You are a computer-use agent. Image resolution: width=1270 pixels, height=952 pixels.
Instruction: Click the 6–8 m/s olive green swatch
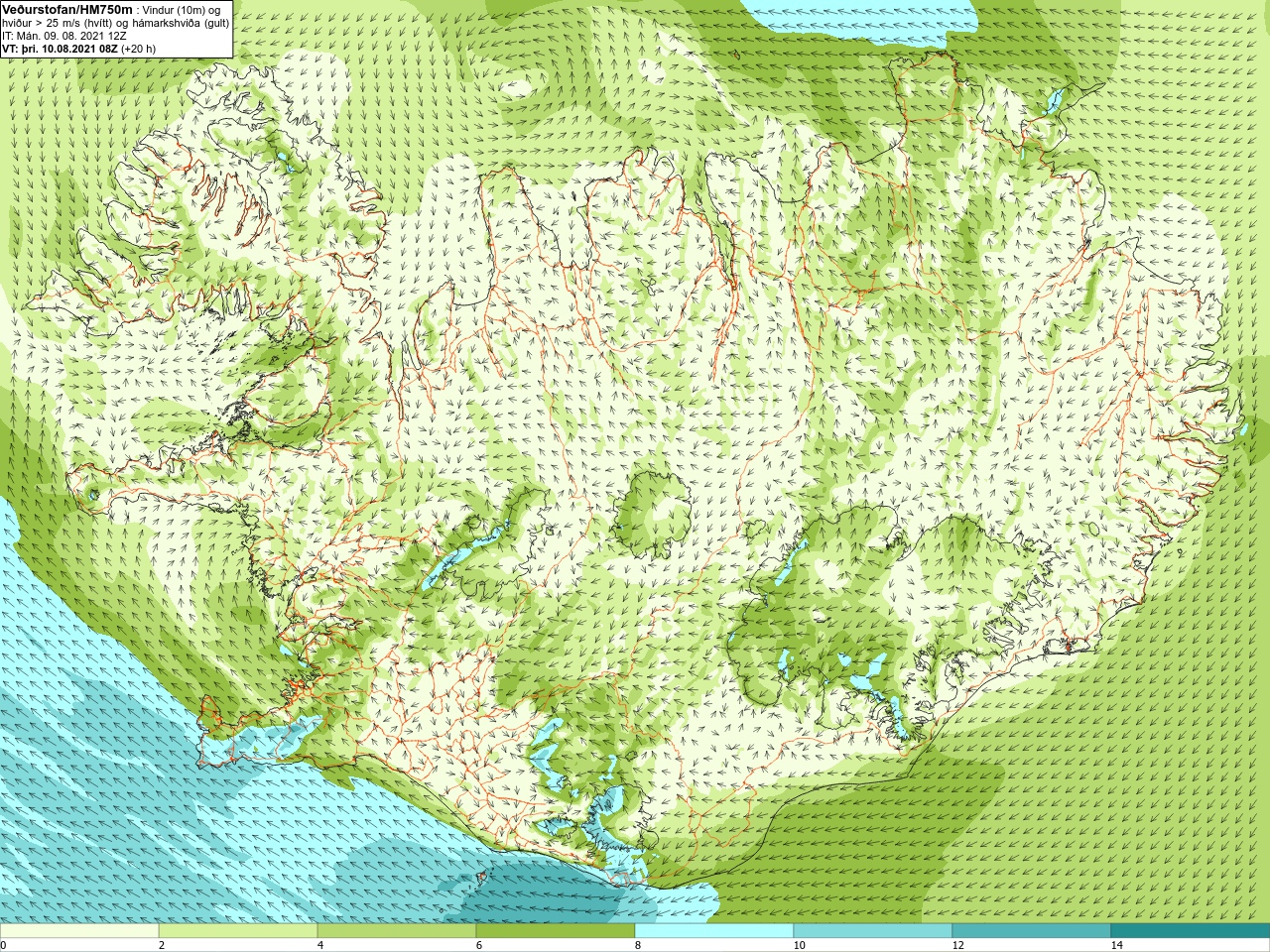(x=556, y=931)
